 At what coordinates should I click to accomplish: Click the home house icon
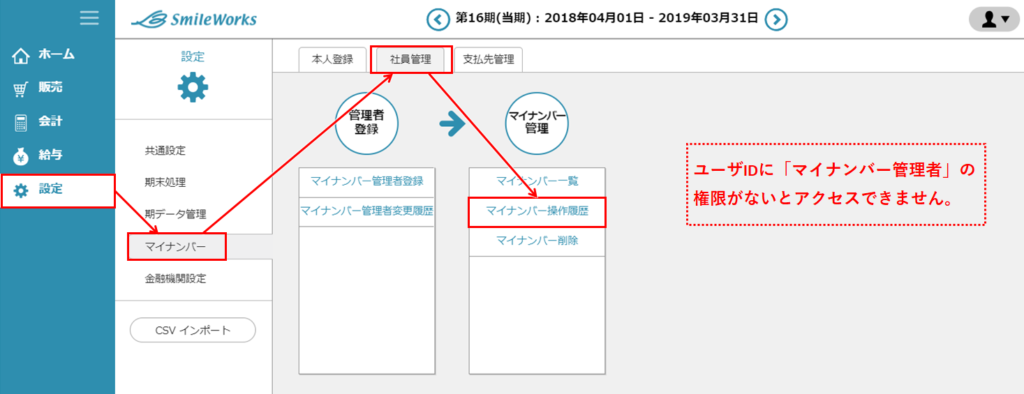click(22, 56)
